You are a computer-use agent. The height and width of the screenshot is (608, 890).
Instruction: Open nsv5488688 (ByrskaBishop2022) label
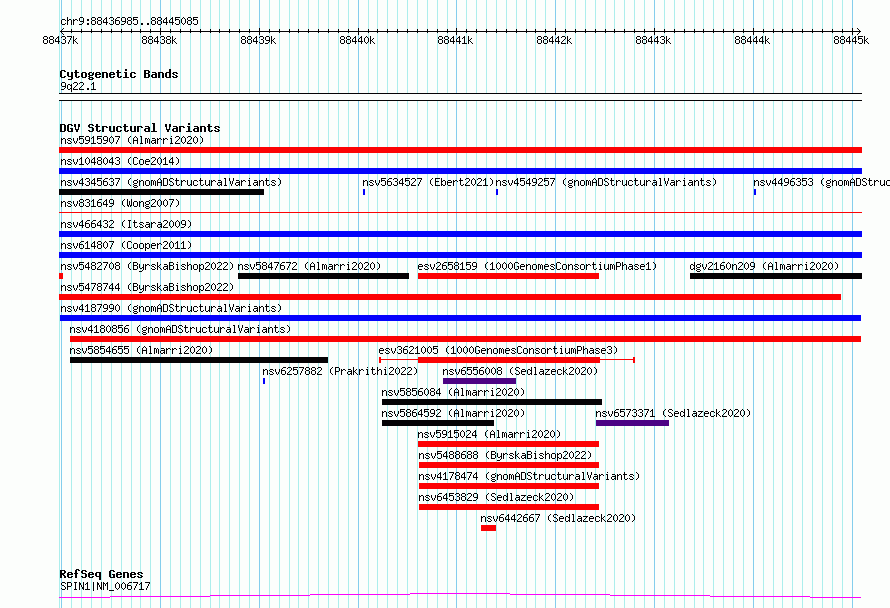[505, 455]
